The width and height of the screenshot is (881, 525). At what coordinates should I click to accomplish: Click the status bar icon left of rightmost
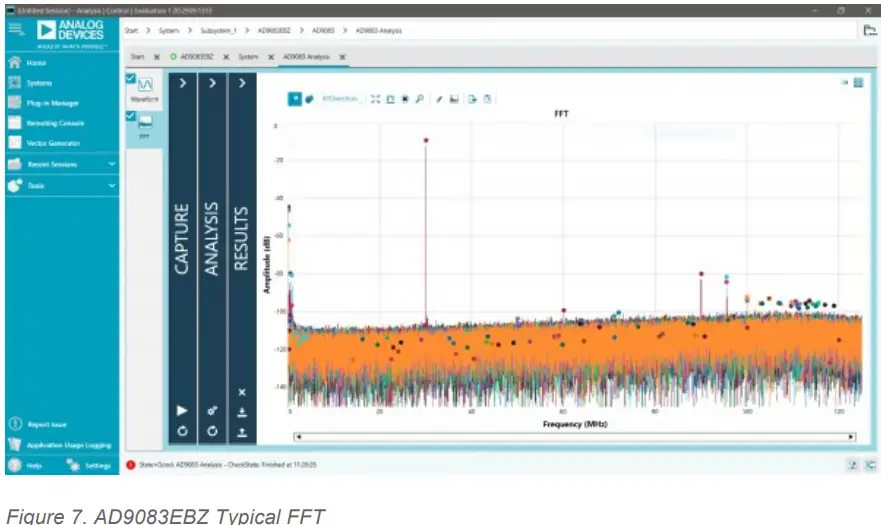(x=852, y=465)
